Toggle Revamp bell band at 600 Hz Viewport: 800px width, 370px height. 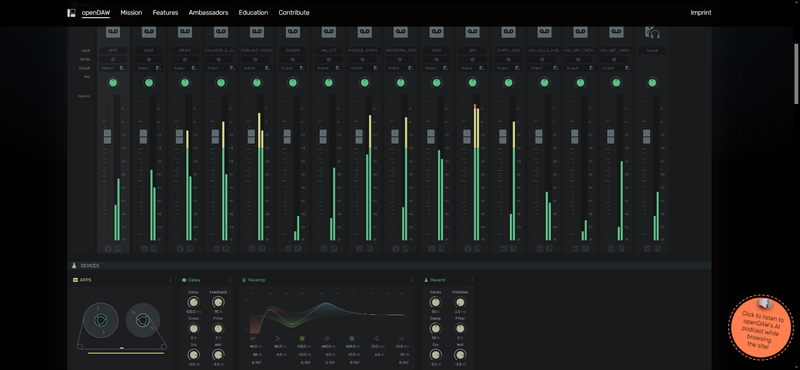tap(352, 338)
